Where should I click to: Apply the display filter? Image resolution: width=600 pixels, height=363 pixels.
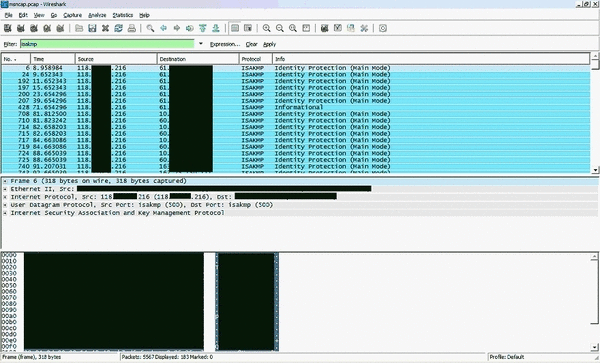click(x=269, y=44)
